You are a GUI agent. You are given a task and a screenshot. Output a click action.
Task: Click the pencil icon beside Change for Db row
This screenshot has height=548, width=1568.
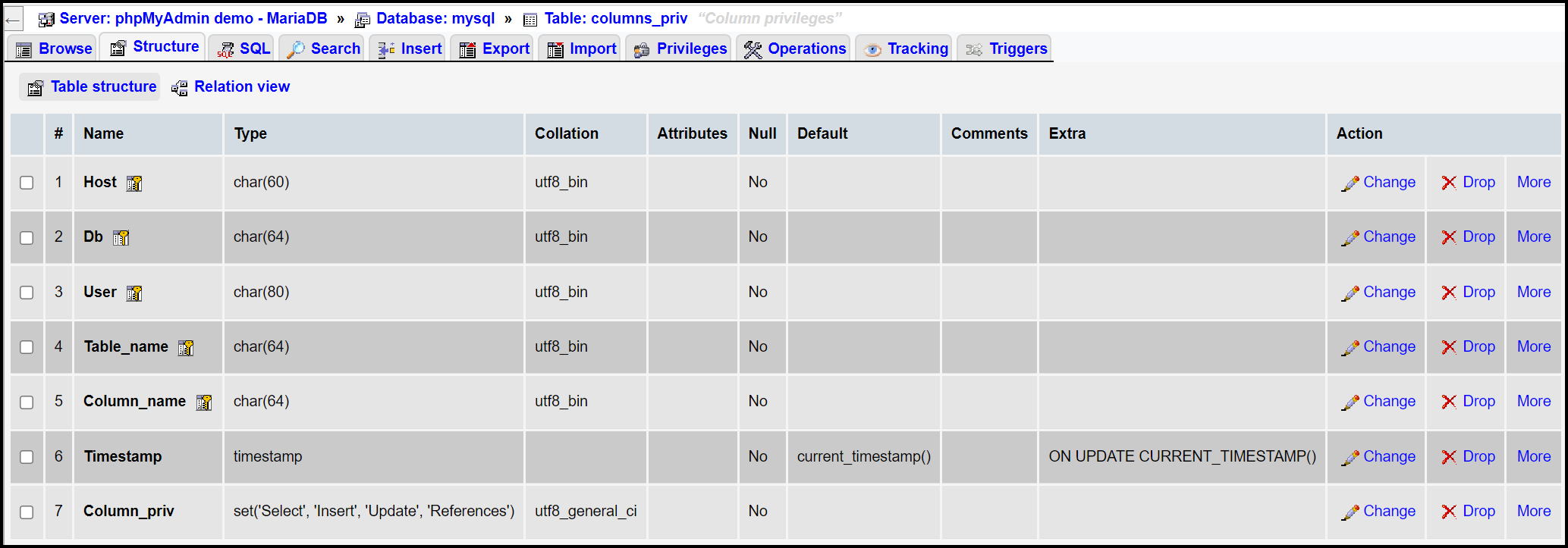click(x=1350, y=236)
